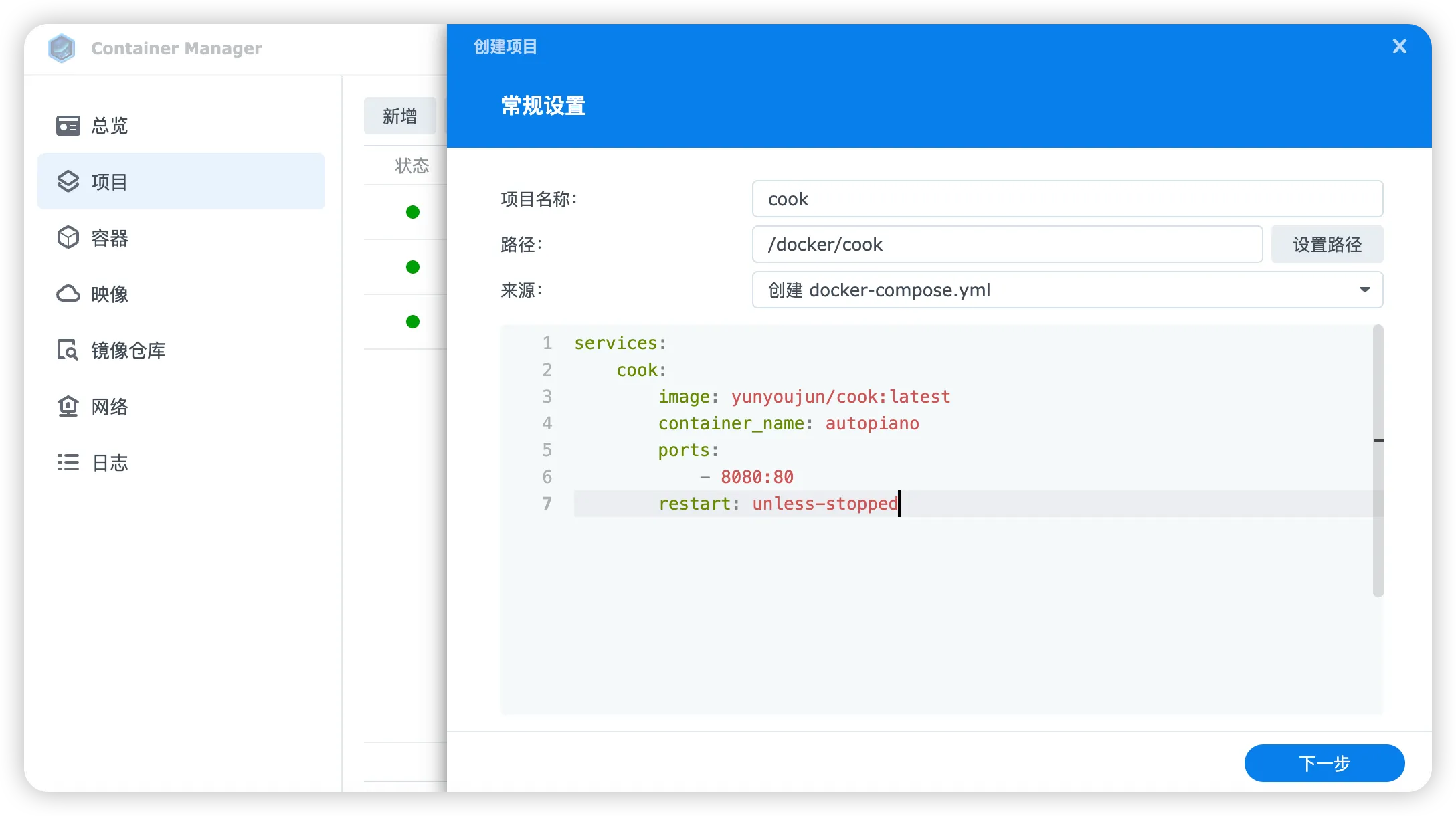Select first project green status dot
This screenshot has height=816, width=1456.
(x=413, y=212)
